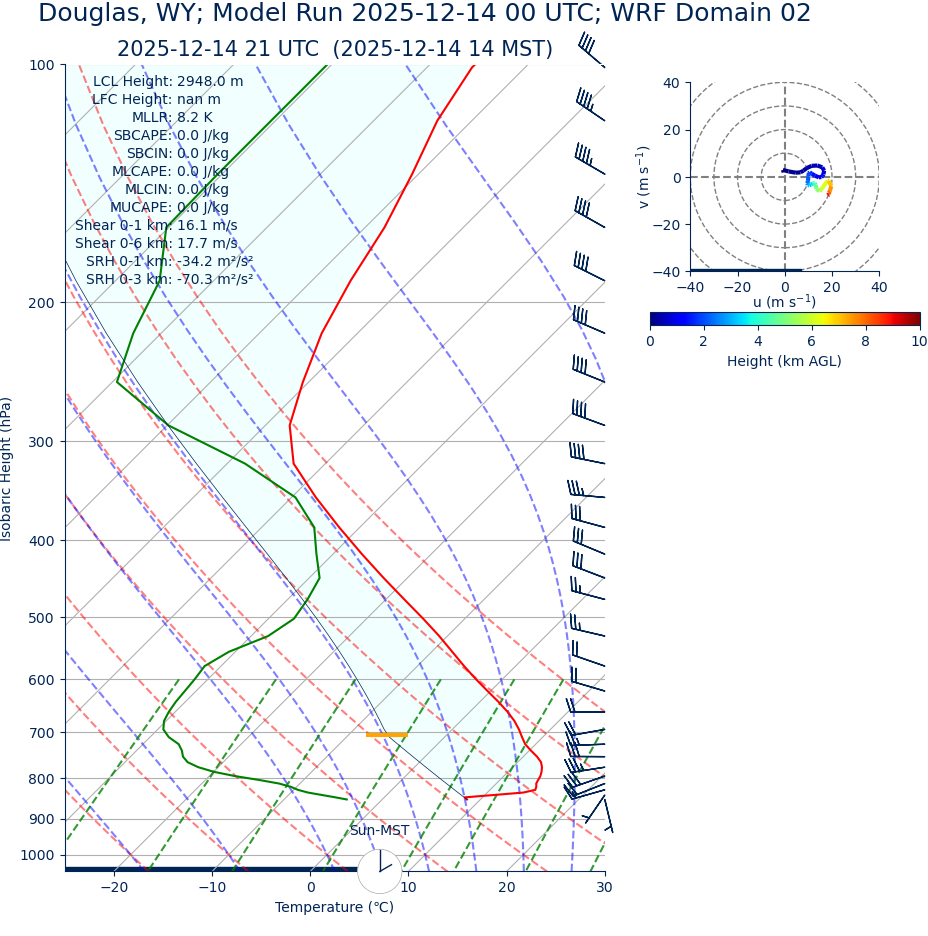Click the Isobaric Height (hPa) axis label
The height and width of the screenshot is (936, 928).
tap(7, 469)
